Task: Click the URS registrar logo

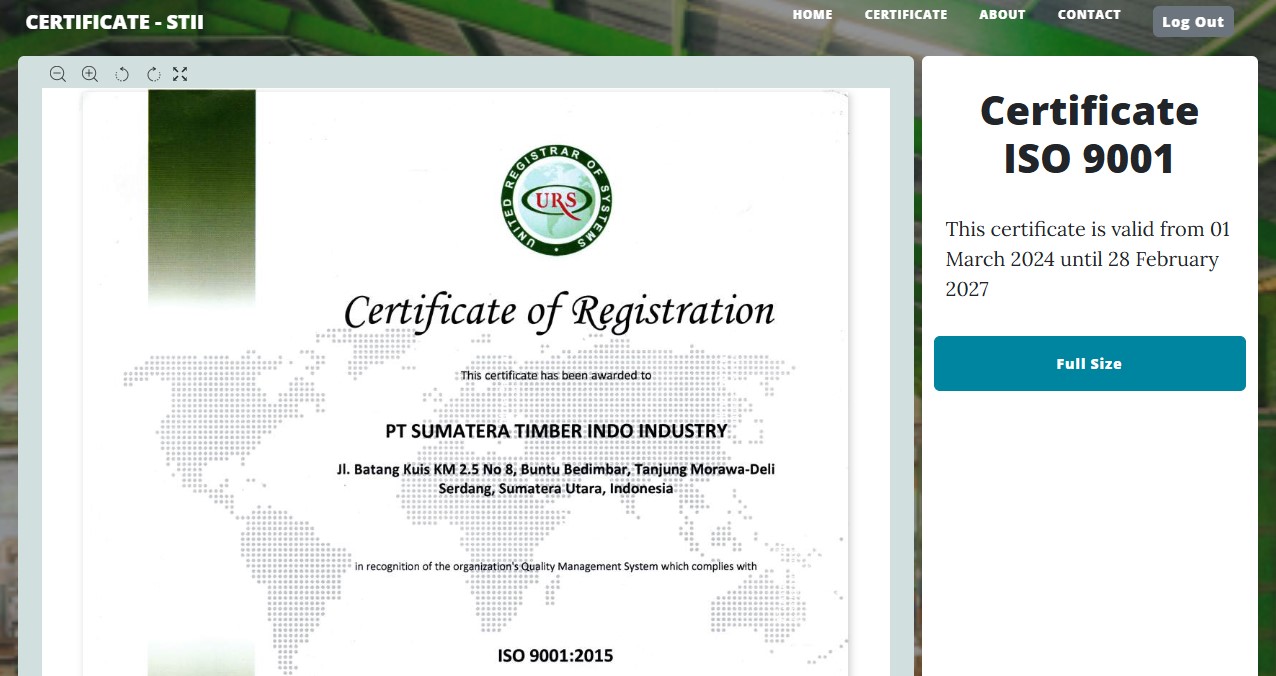Action: click(x=557, y=200)
